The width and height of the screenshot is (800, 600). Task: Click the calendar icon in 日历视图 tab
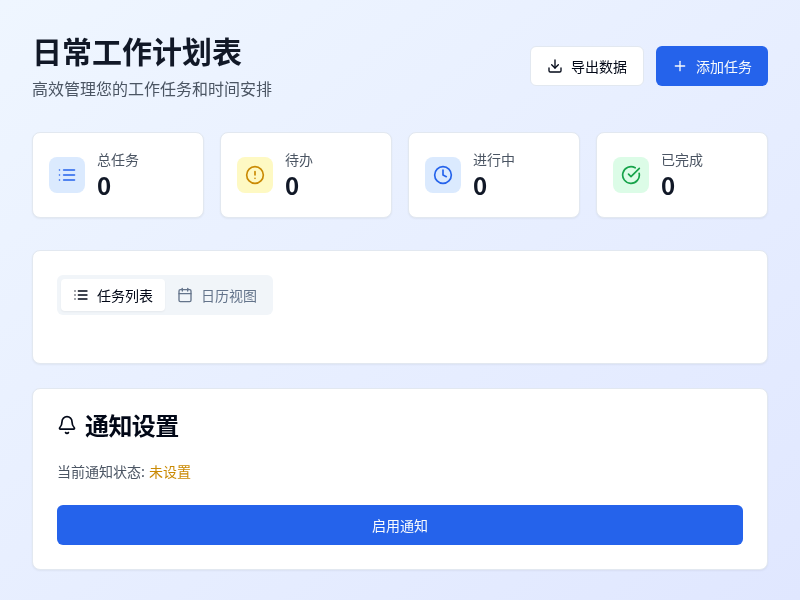185,295
